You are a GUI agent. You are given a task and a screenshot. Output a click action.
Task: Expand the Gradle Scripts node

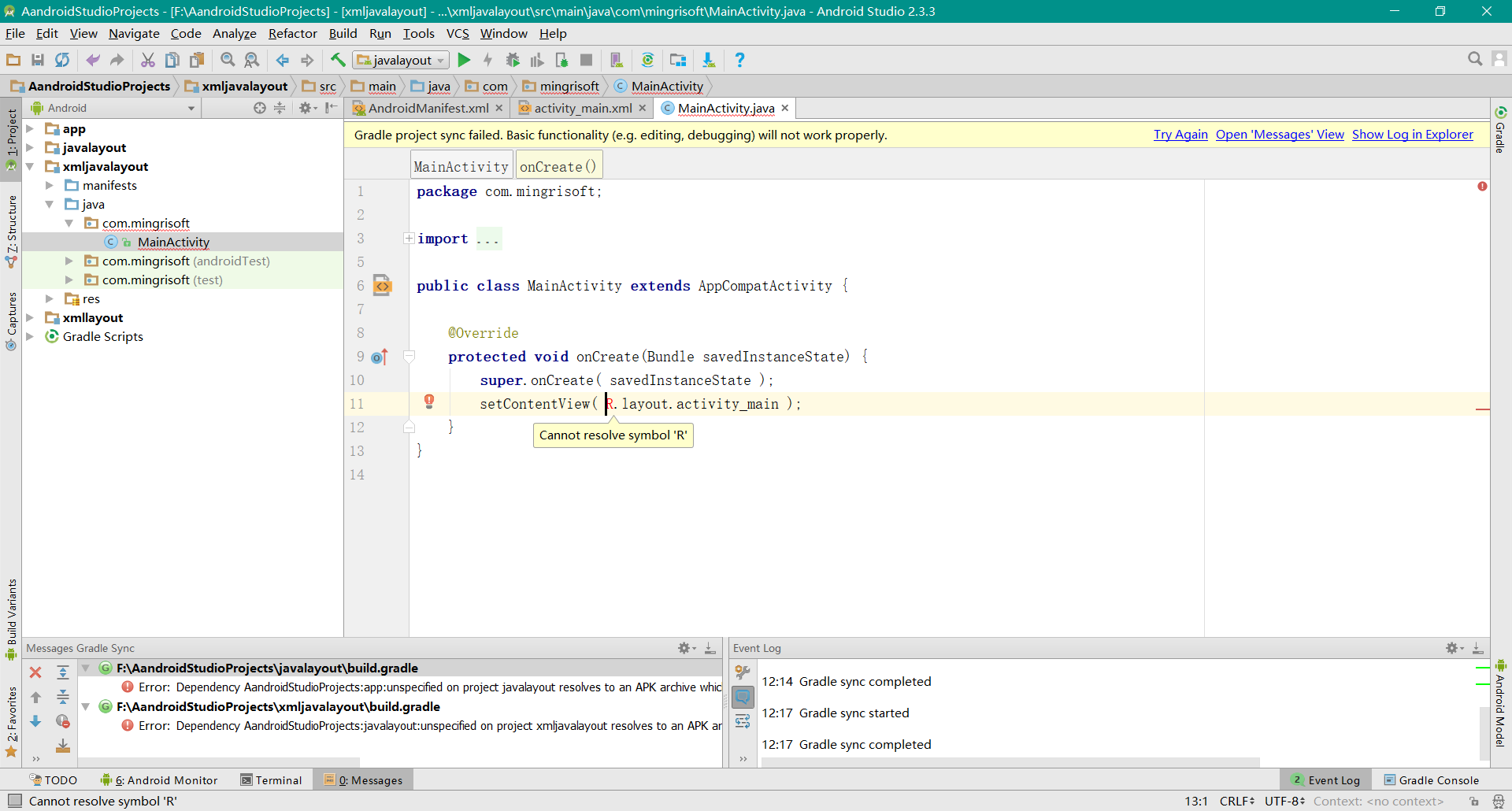[x=30, y=336]
